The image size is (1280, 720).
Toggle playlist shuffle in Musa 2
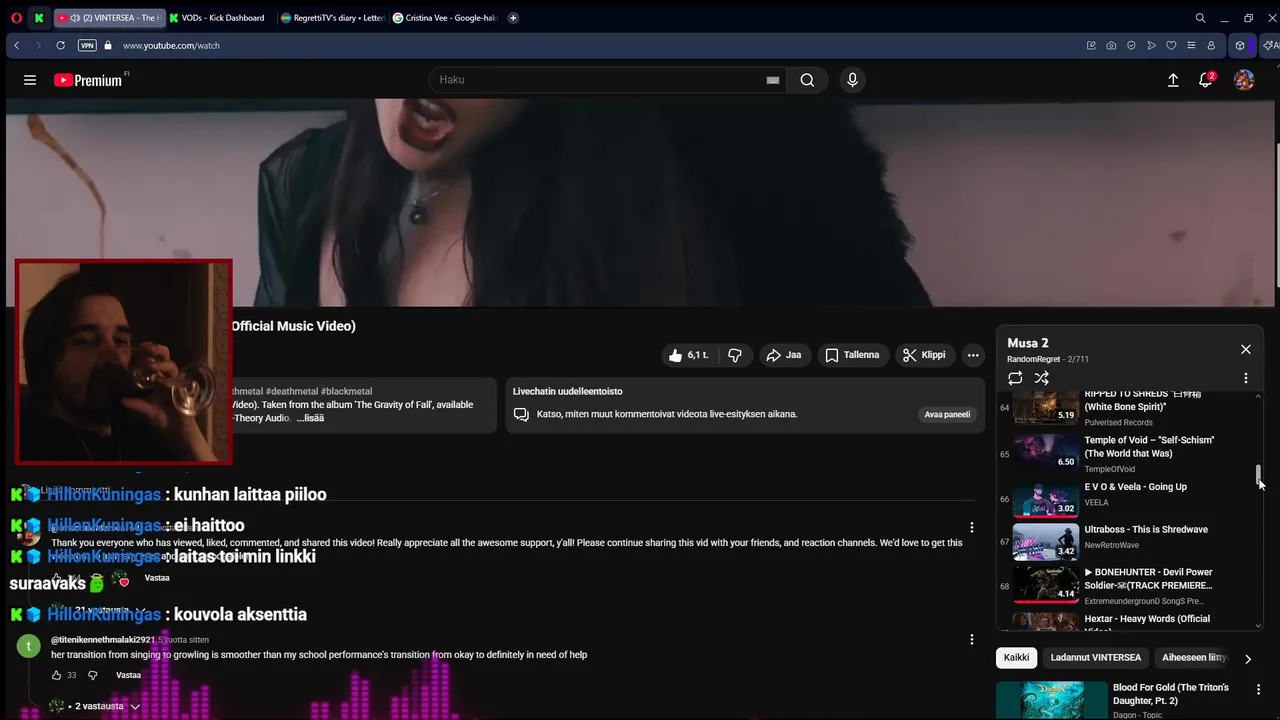coord(1042,378)
